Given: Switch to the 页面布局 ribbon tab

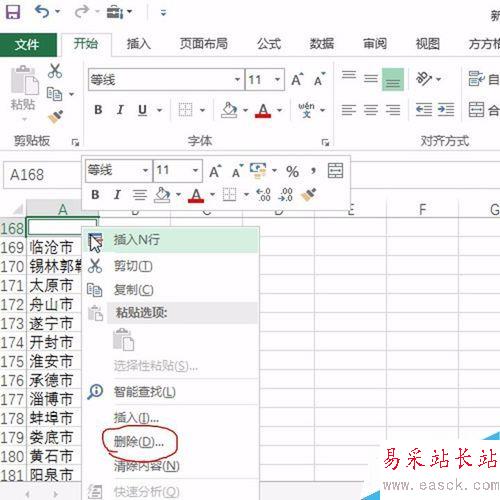Looking at the screenshot, I should (x=204, y=44).
